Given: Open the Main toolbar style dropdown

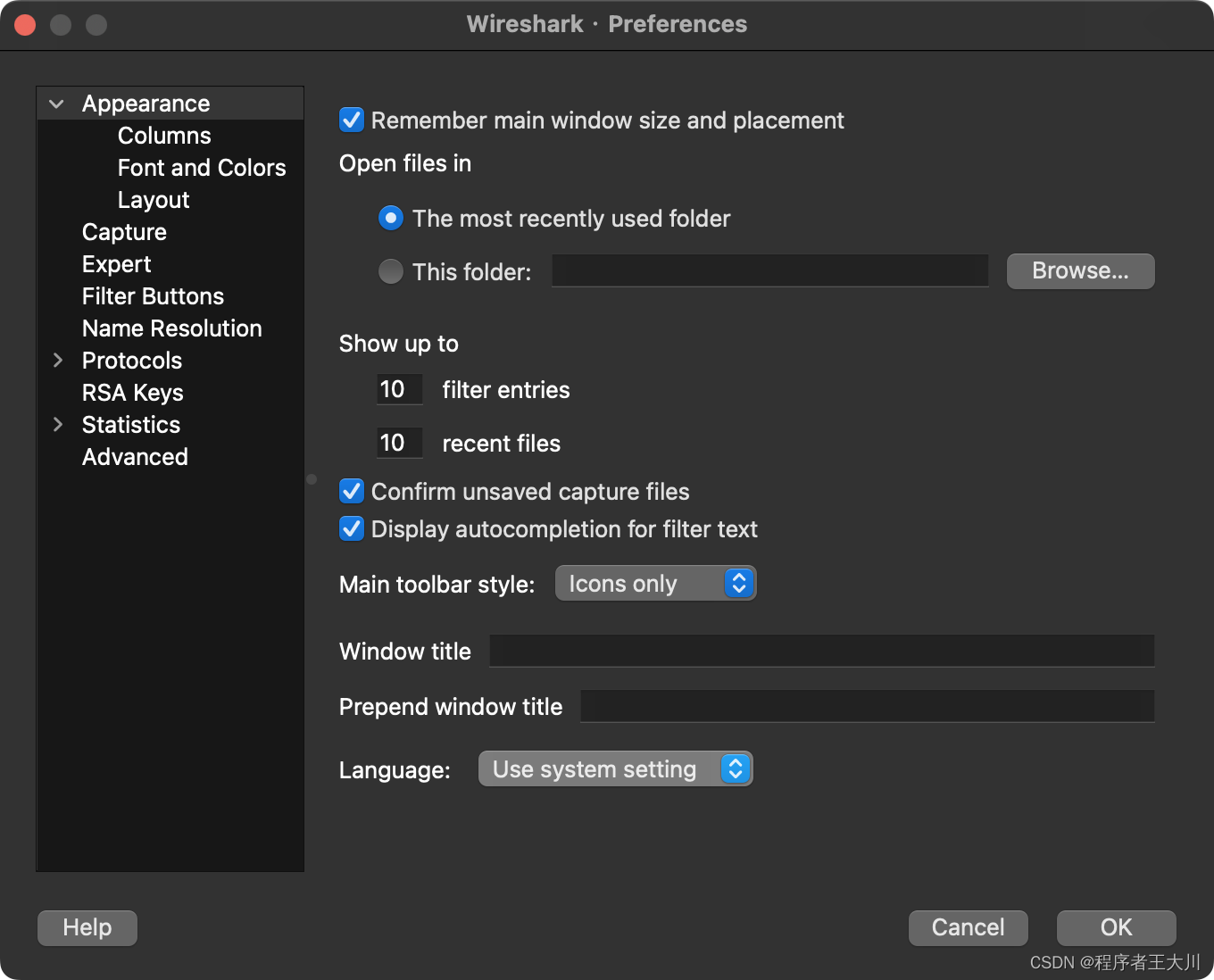Looking at the screenshot, I should point(655,584).
